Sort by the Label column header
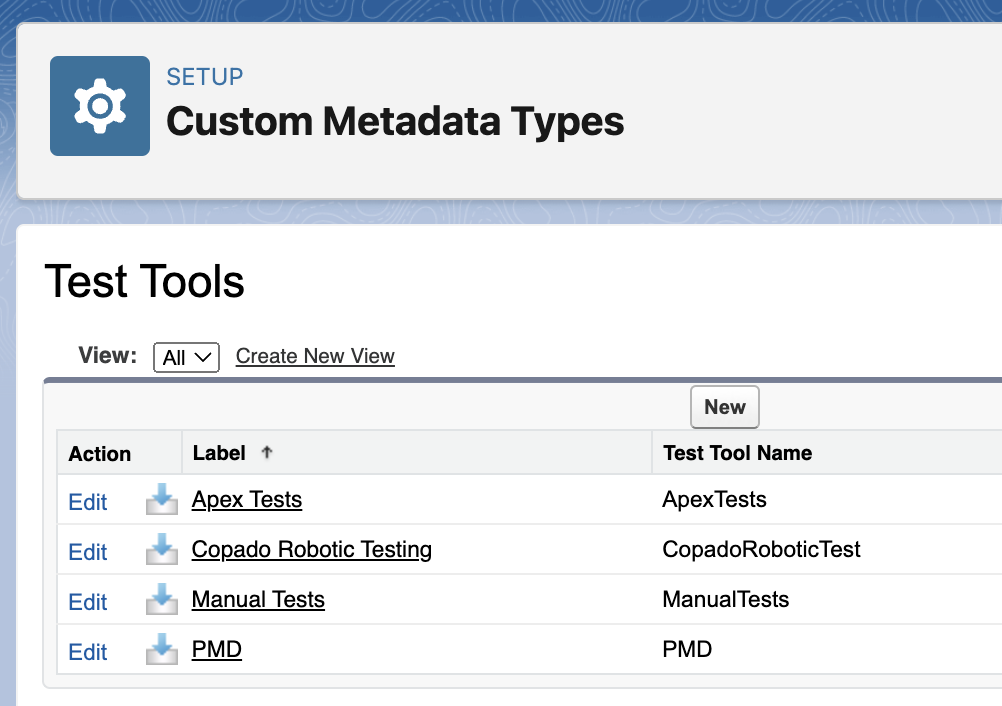 pyautogui.click(x=219, y=453)
